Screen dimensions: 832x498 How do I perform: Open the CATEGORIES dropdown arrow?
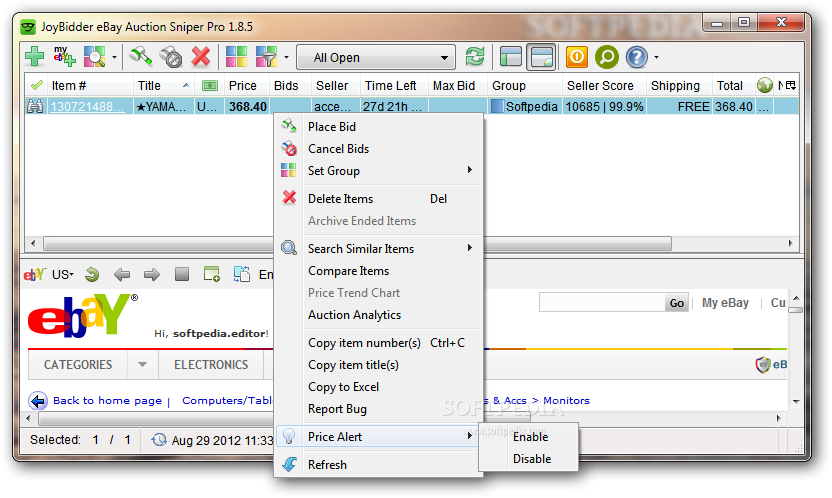tap(142, 365)
